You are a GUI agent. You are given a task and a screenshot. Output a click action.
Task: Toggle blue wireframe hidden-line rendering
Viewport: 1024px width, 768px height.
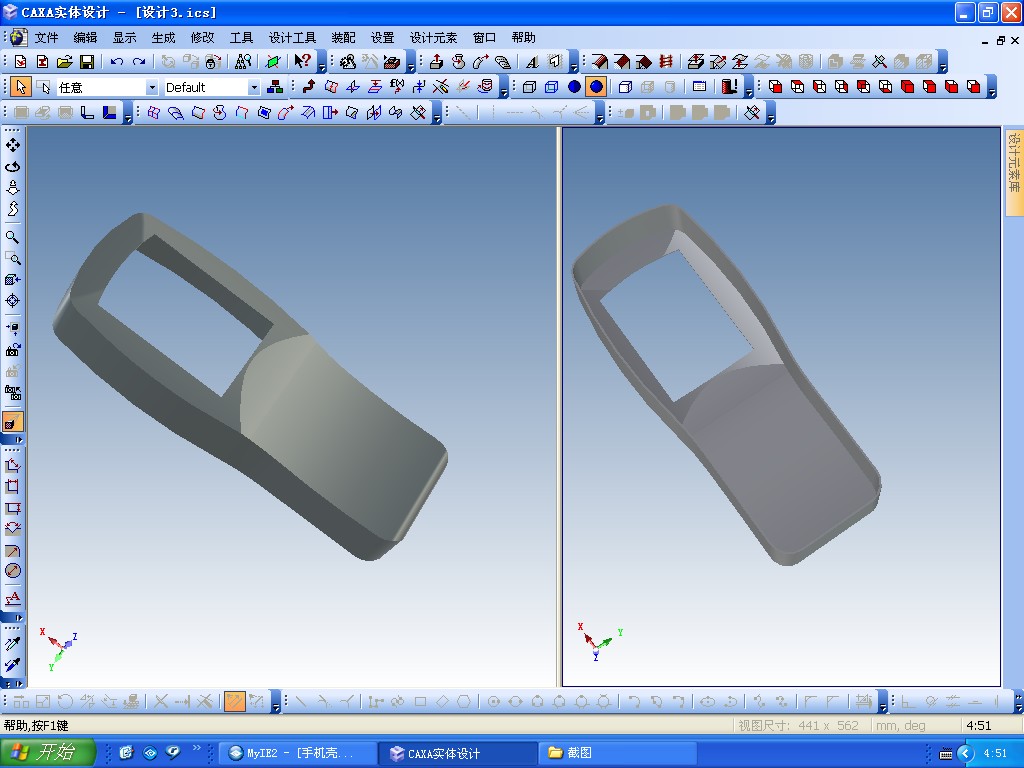point(551,87)
